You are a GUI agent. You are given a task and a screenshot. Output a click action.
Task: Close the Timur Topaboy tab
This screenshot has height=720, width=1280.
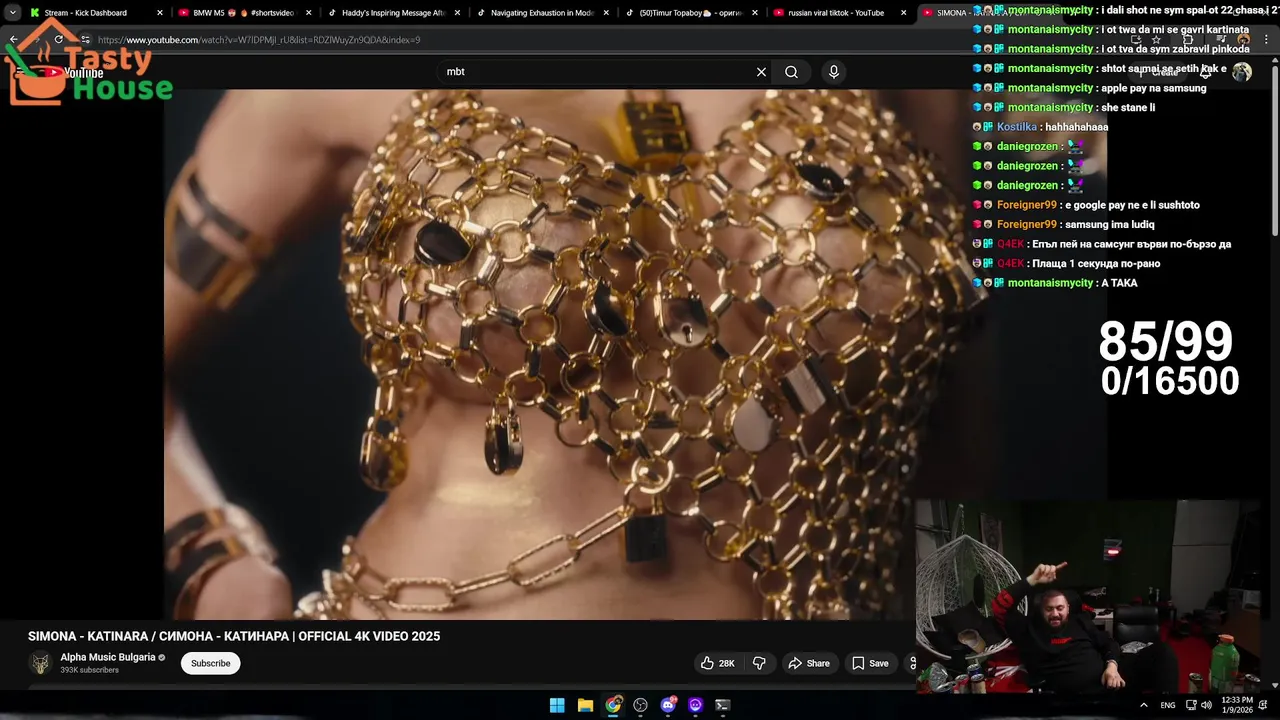click(x=755, y=13)
